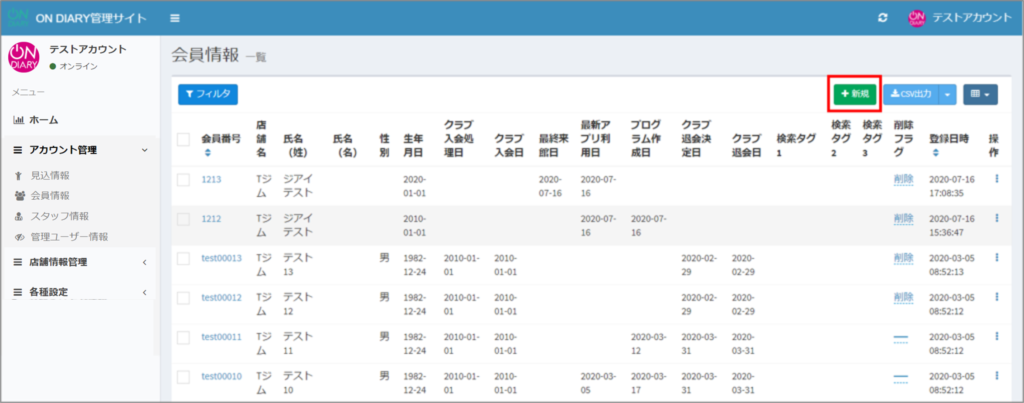This screenshot has width=1024, height=403.
Task: Click the ON DIARY logo in header
Action: click(18, 17)
